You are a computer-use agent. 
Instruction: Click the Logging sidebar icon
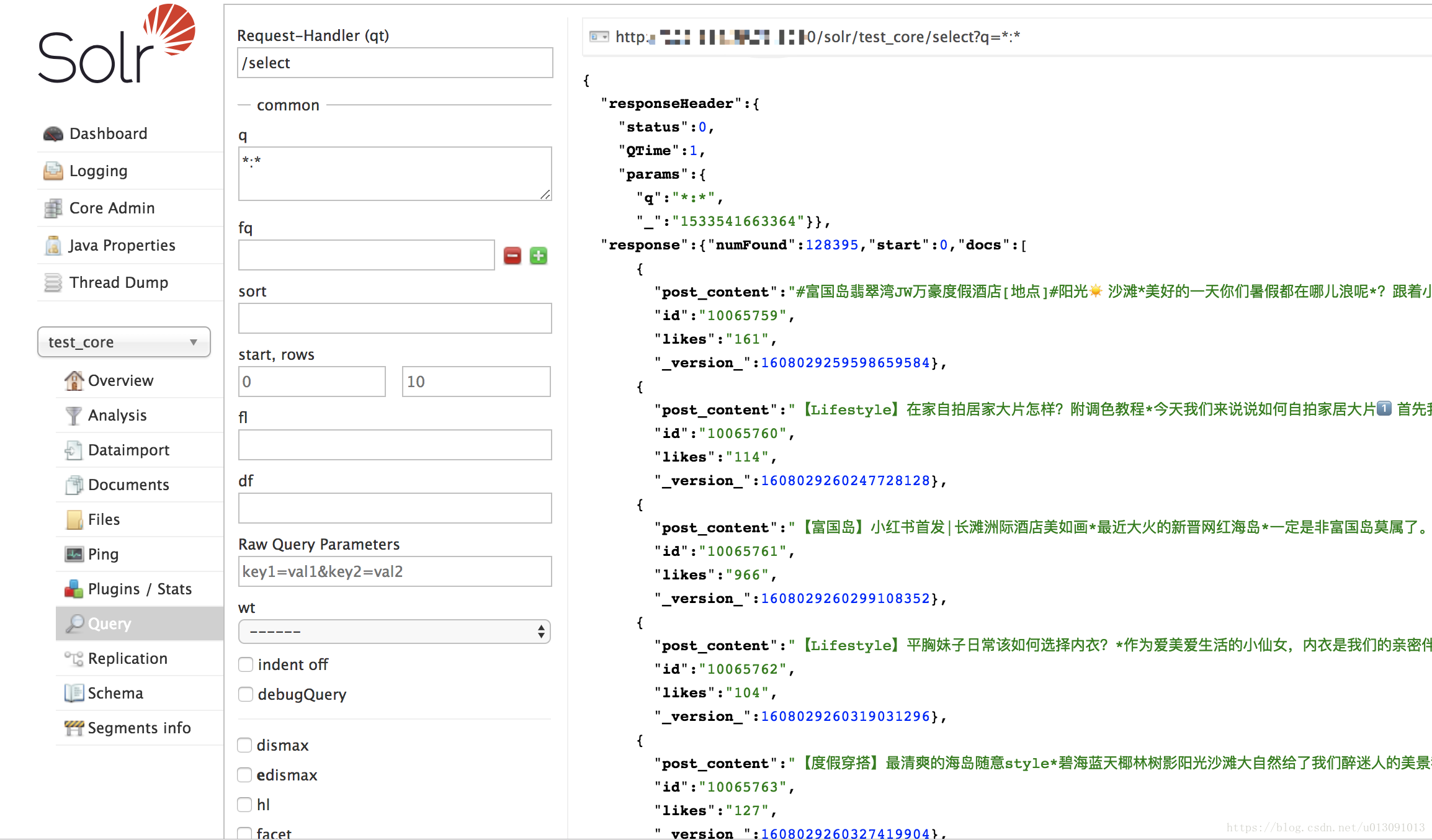(x=53, y=171)
